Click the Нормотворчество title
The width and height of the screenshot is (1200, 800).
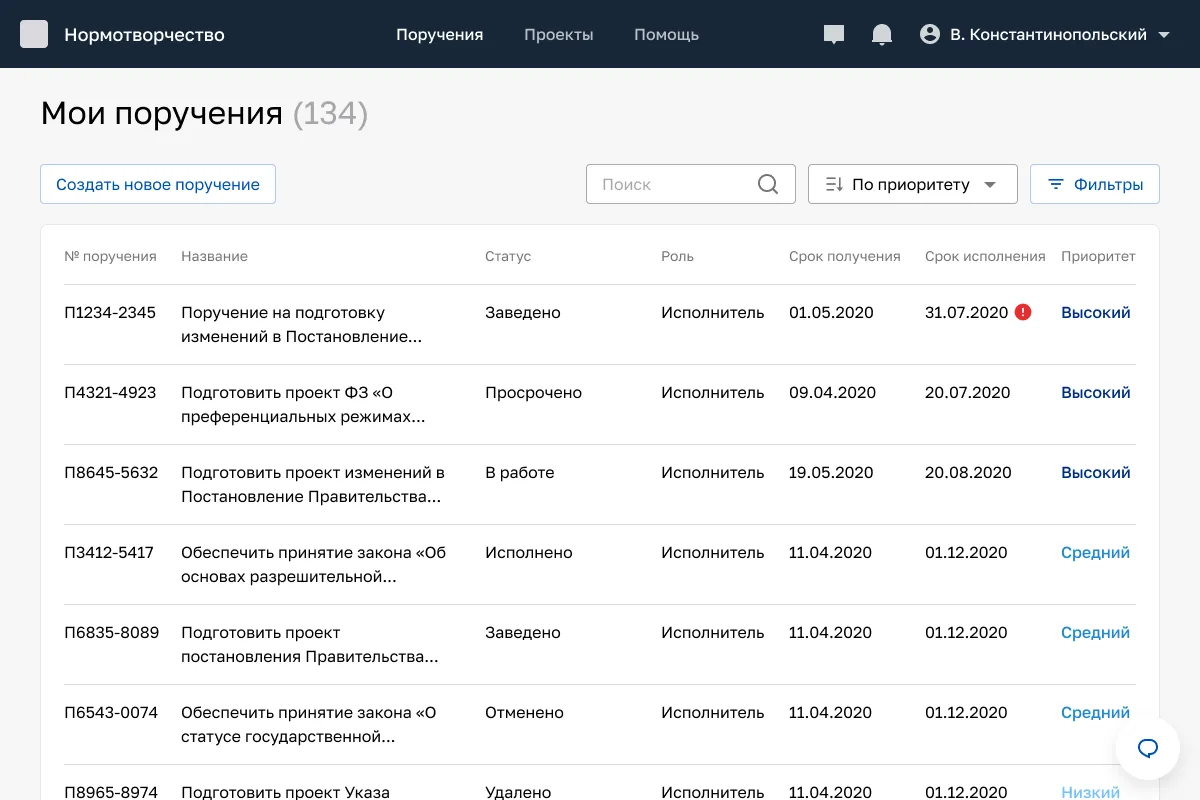[144, 34]
